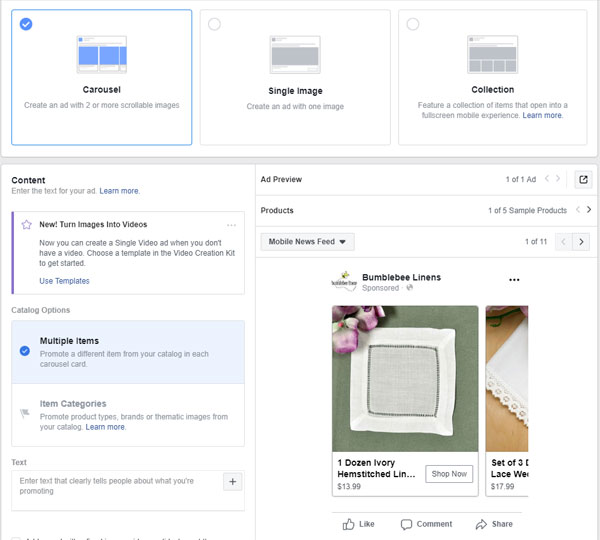Open the Mobile News Feed placement dropdown
This screenshot has height=540, width=600.
[x=307, y=241]
